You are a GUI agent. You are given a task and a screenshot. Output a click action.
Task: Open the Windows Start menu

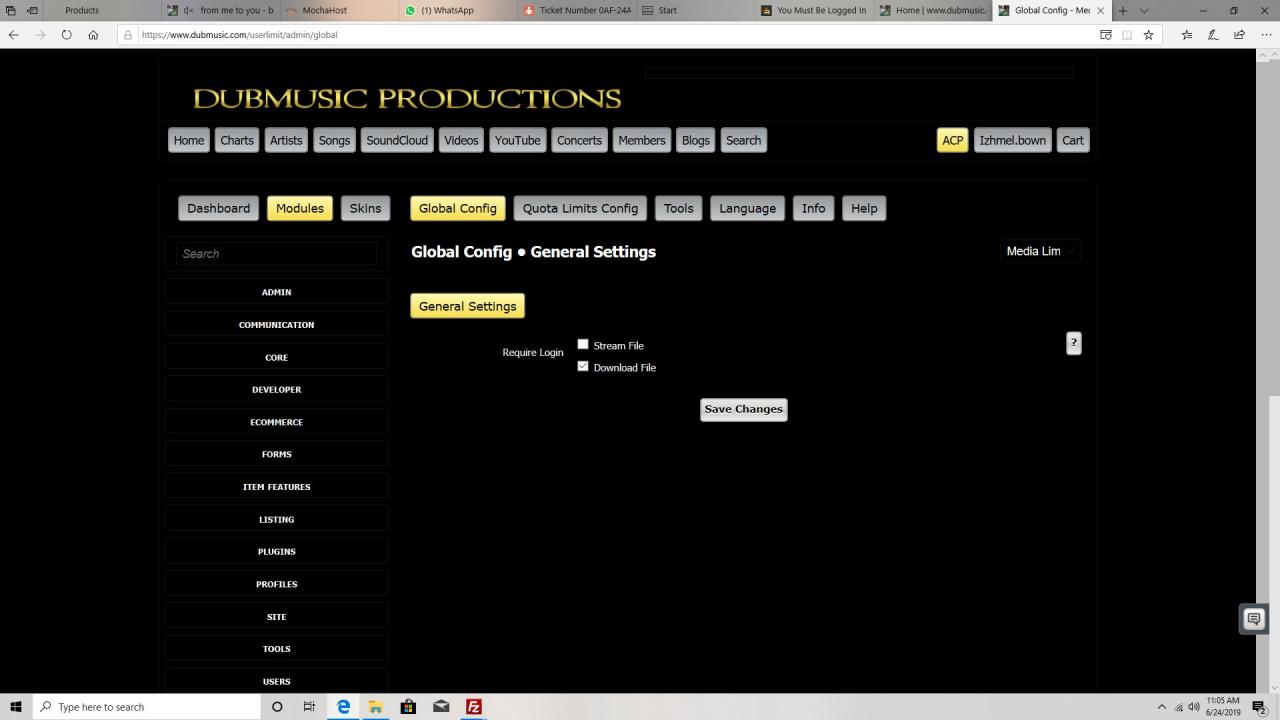tap(15, 707)
